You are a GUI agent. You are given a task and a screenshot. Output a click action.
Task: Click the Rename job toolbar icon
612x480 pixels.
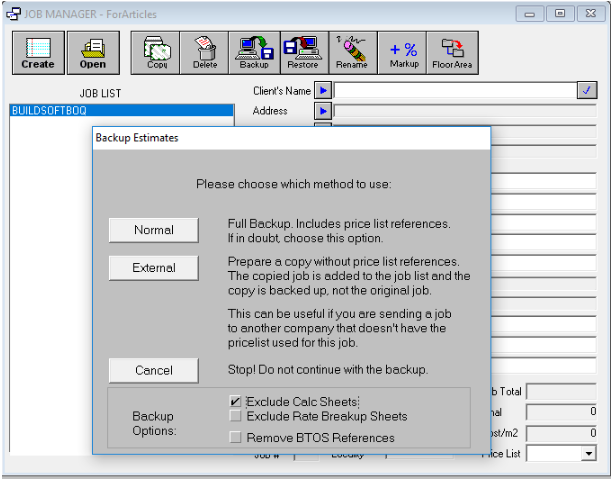coord(352,52)
